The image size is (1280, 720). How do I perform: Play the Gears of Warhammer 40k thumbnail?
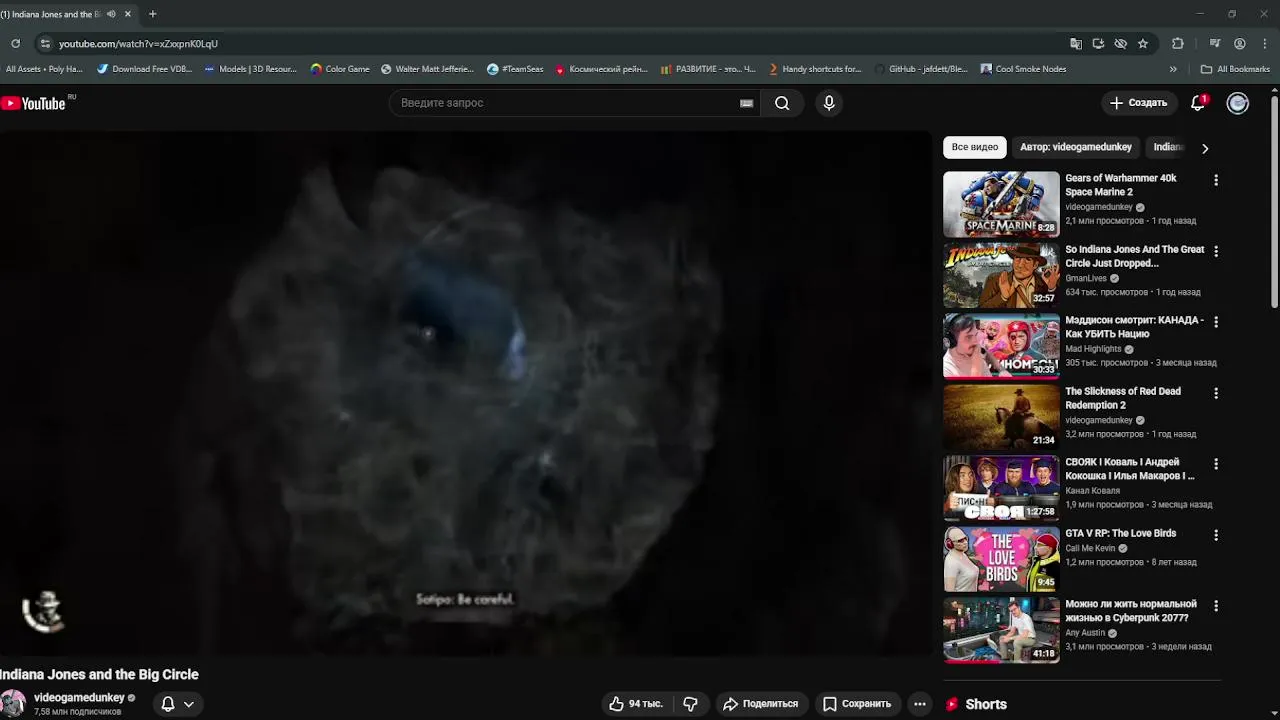(x=1001, y=204)
